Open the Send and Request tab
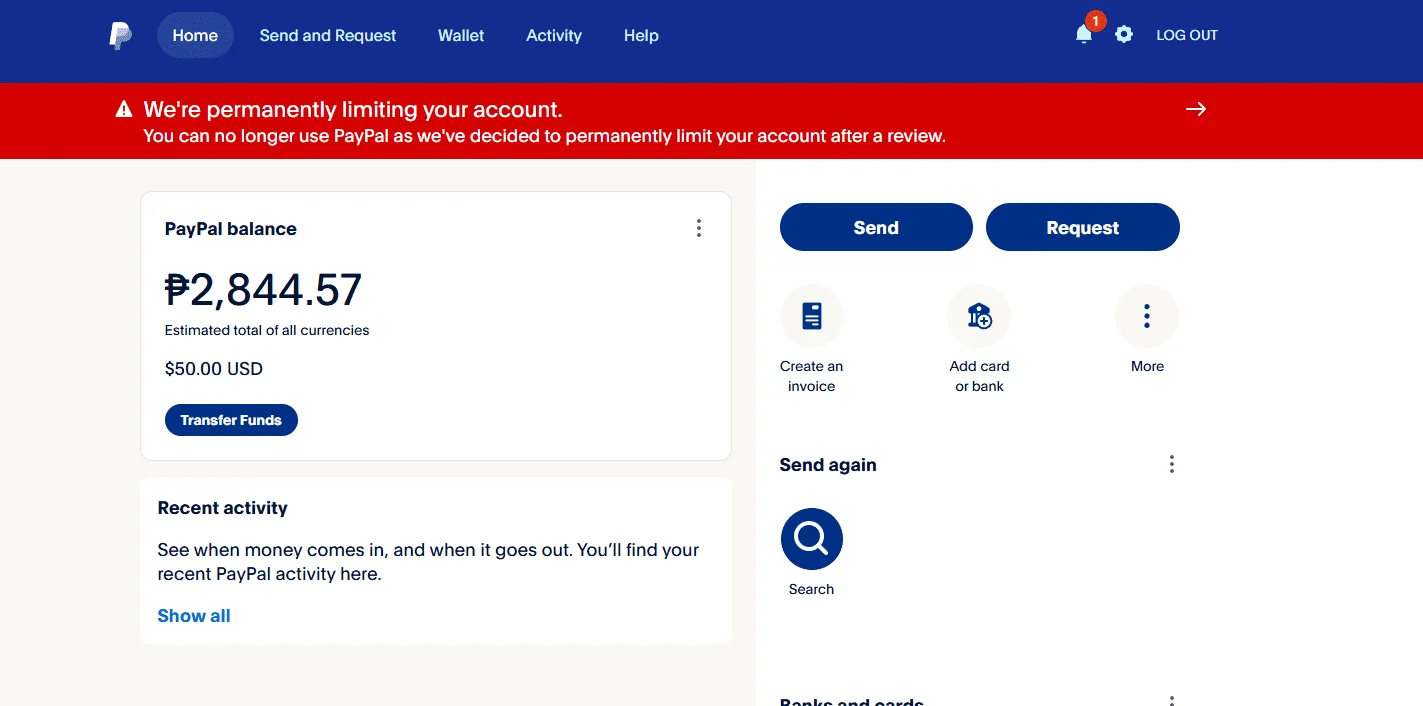The width and height of the screenshot is (1423, 706). [x=328, y=35]
